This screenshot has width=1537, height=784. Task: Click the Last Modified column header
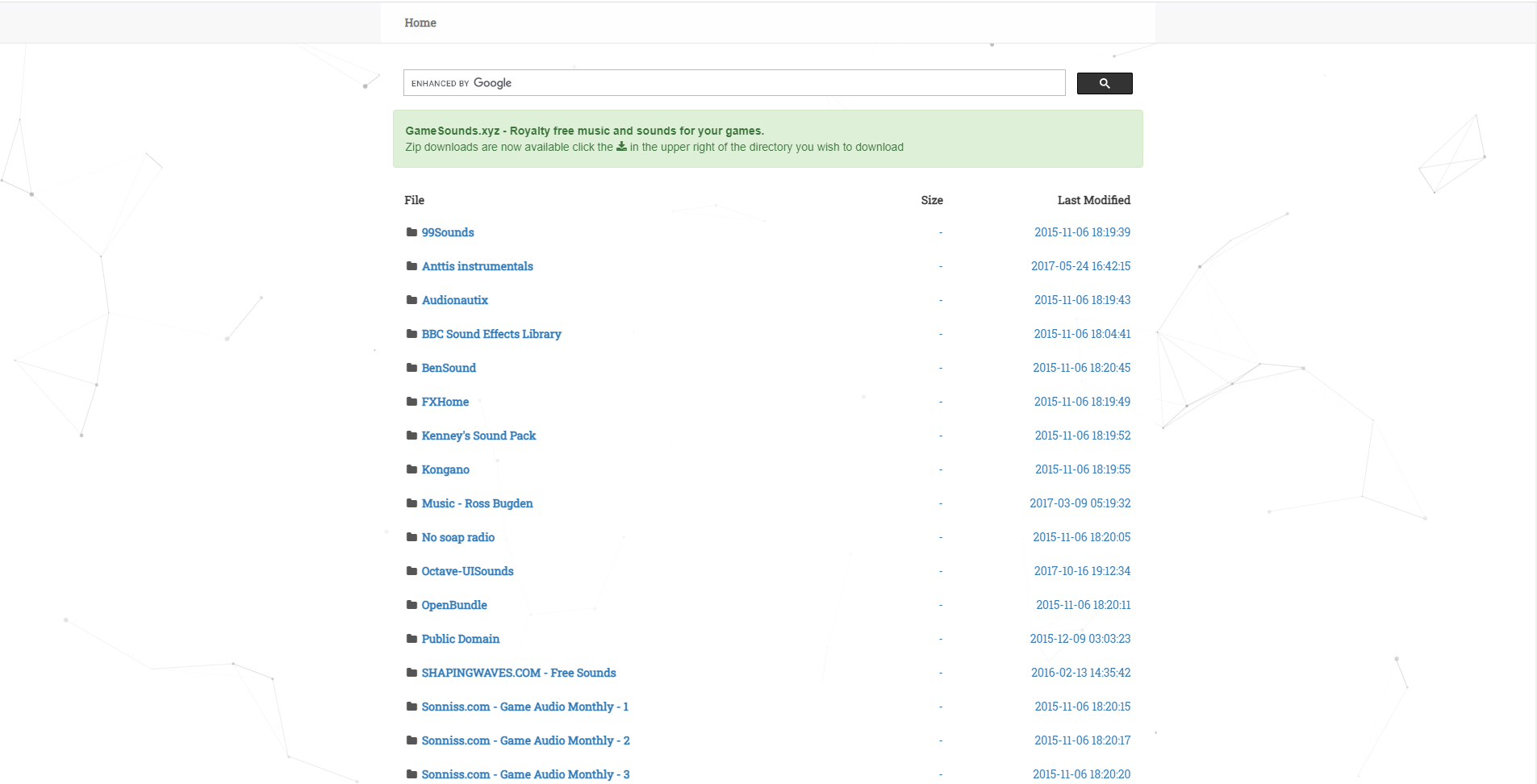point(1094,200)
